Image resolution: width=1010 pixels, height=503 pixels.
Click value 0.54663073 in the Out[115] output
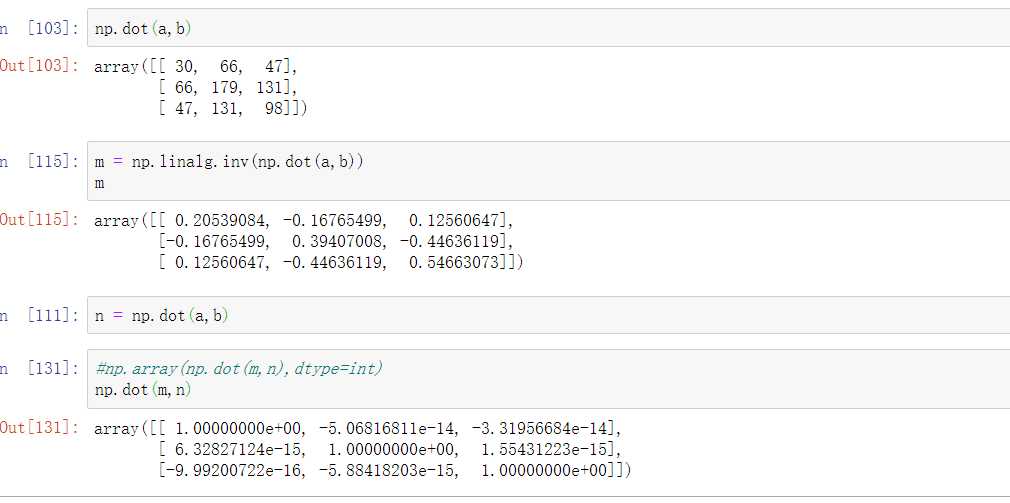458,263
